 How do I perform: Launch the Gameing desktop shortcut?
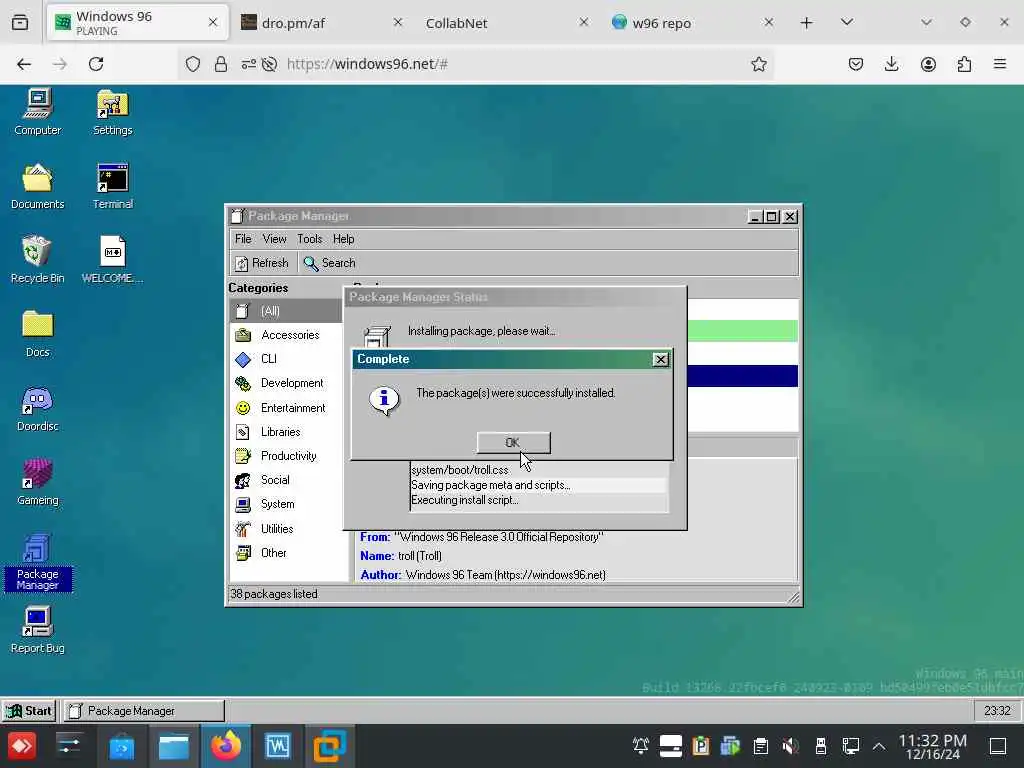(x=37, y=482)
